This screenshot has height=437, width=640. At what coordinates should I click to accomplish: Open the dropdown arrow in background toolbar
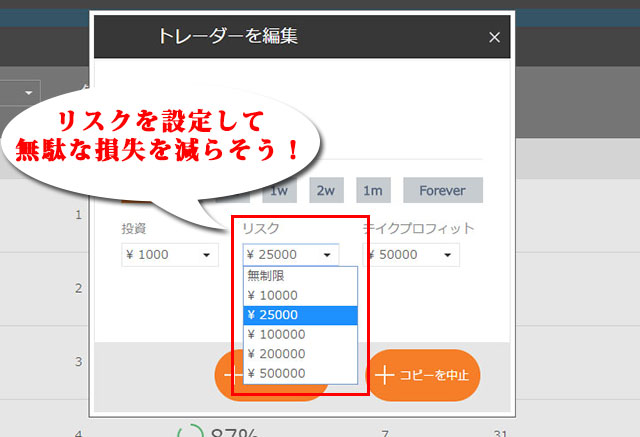pyautogui.click(x=28, y=93)
